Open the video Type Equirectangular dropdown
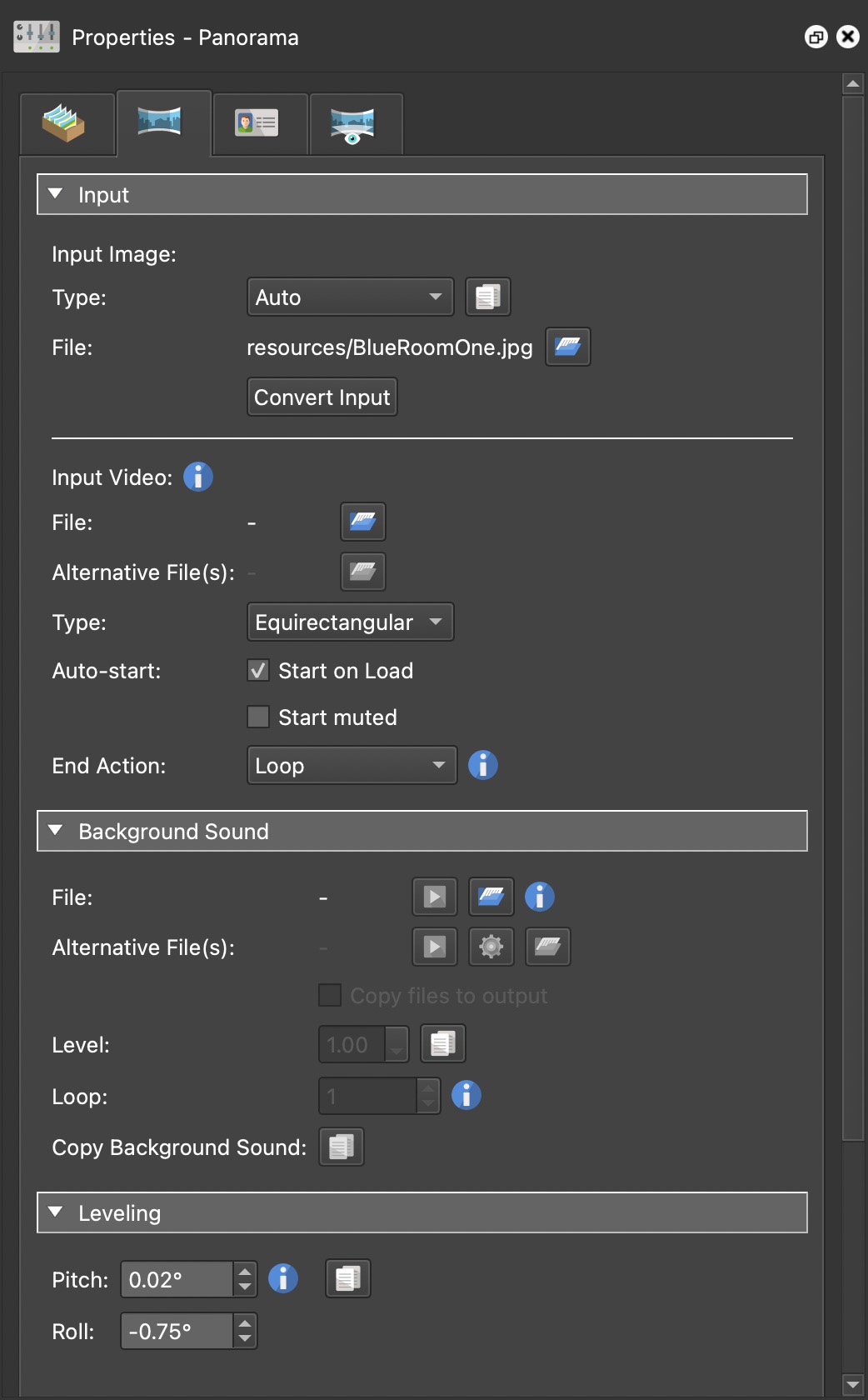The image size is (868, 1400). (350, 622)
